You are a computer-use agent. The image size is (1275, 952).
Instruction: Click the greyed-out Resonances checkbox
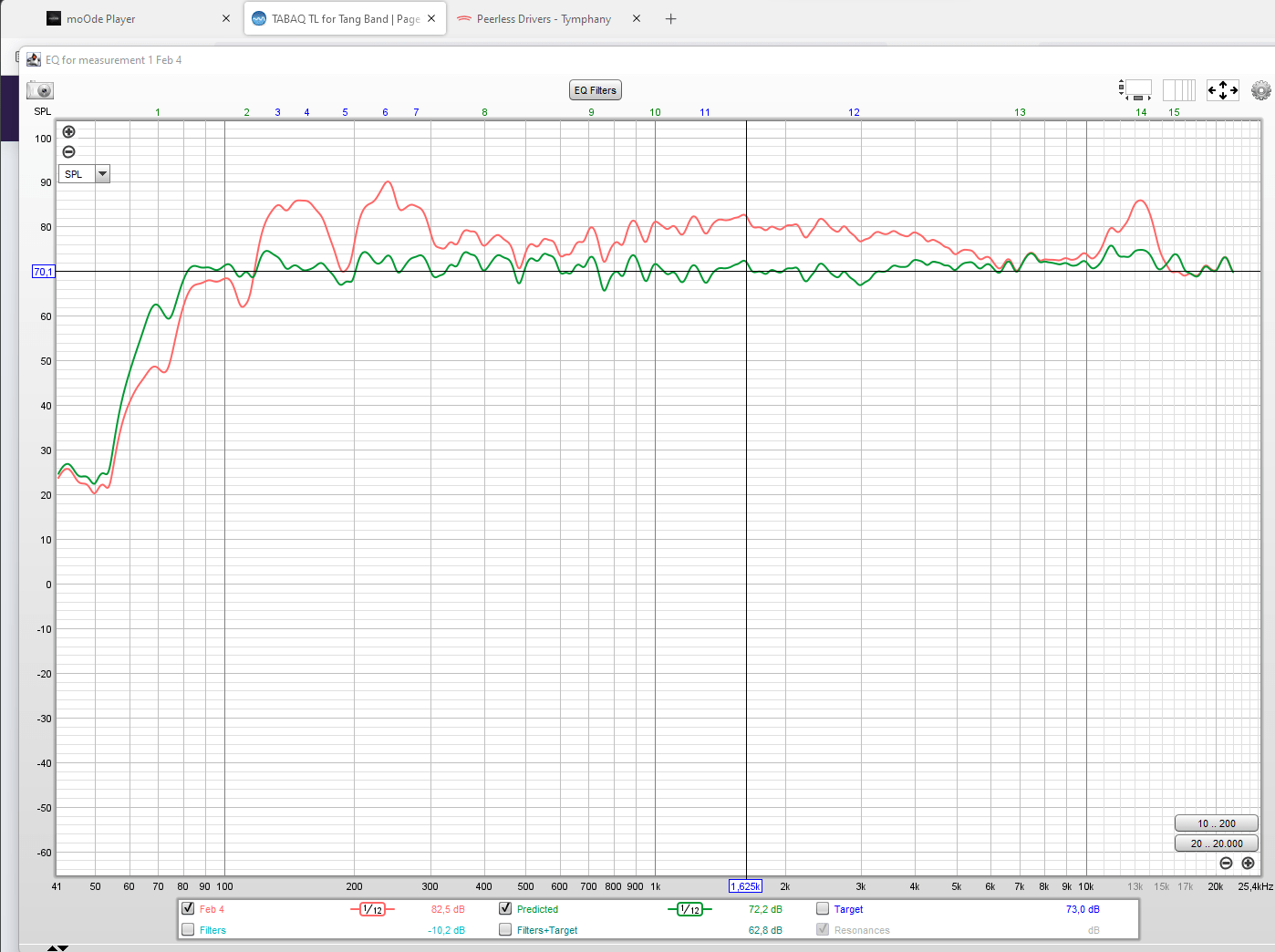point(823,929)
